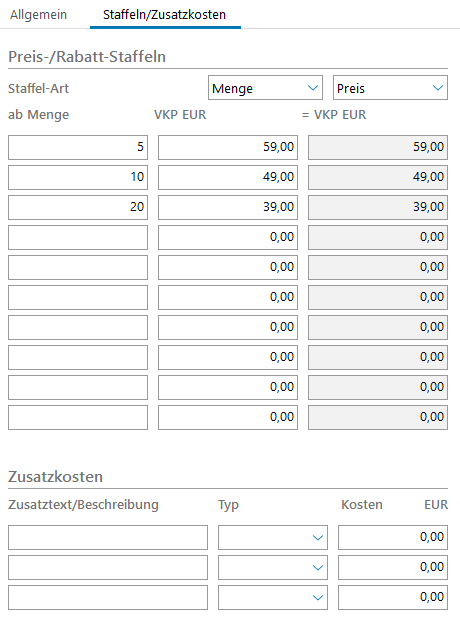
Task: Open the Menge Staffel-Art dropdown
Action: pyautogui.click(x=265, y=88)
